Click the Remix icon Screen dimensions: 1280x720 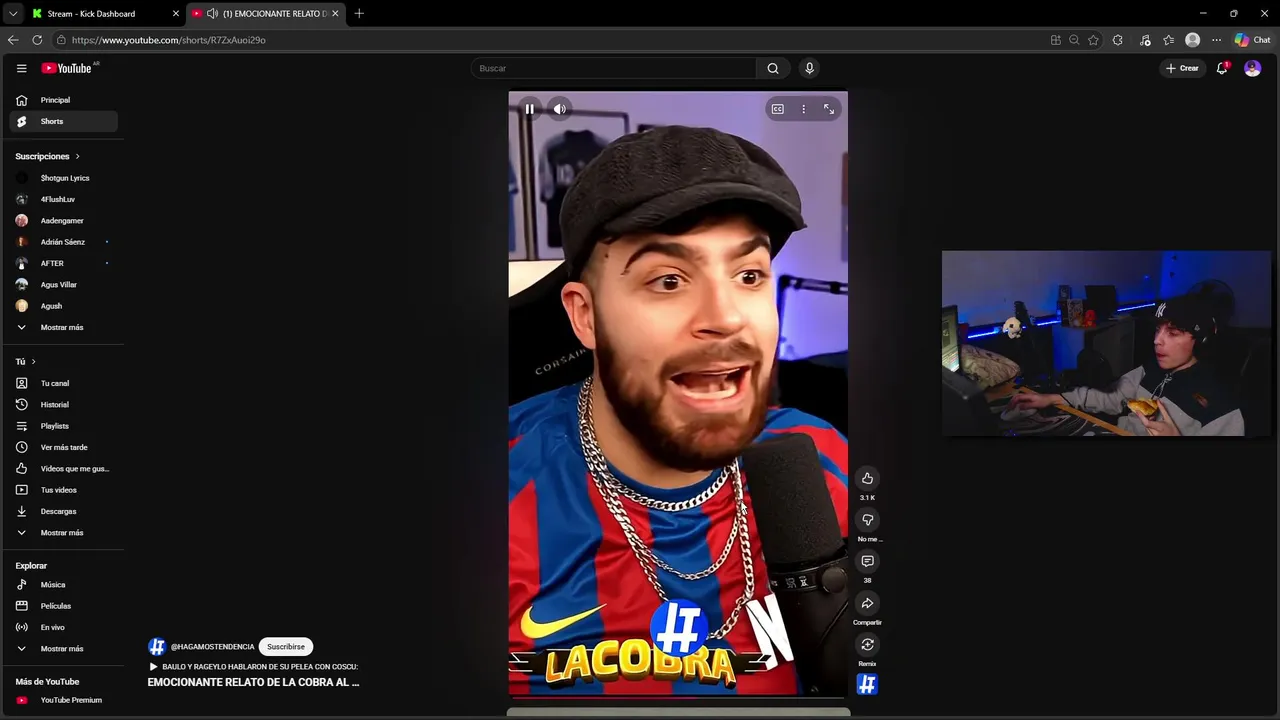pos(867,645)
